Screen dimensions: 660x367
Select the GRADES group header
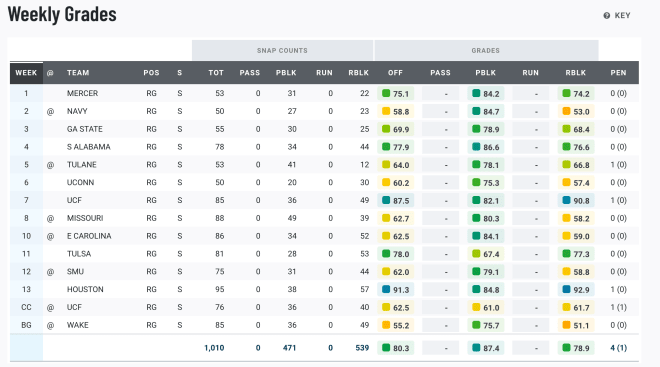point(486,51)
